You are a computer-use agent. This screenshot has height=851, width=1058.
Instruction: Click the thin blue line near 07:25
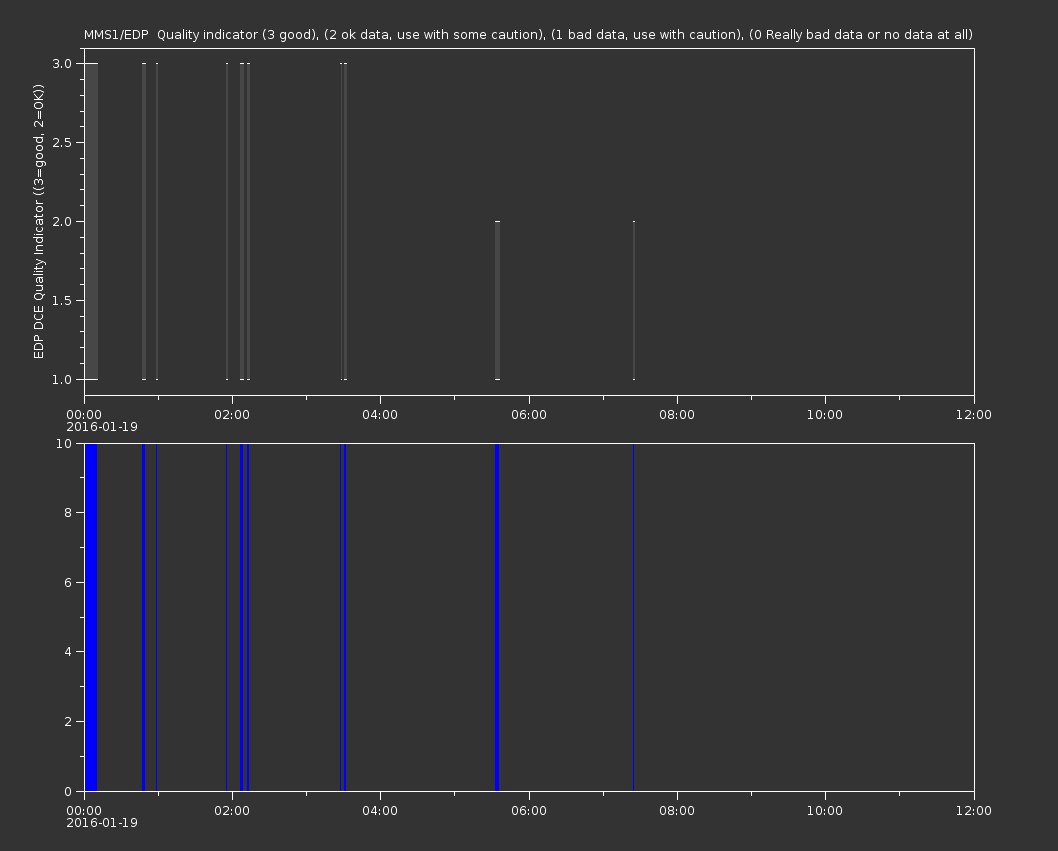coord(634,617)
